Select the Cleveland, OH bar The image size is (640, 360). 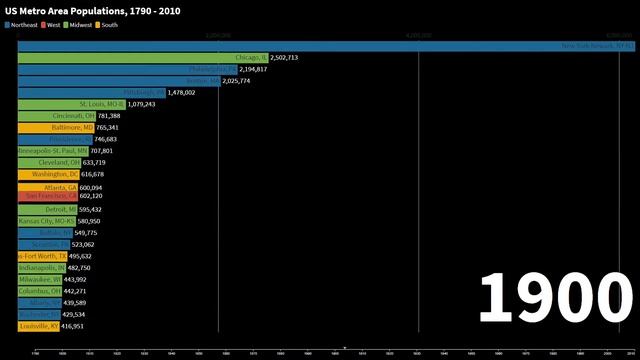(x=49, y=163)
